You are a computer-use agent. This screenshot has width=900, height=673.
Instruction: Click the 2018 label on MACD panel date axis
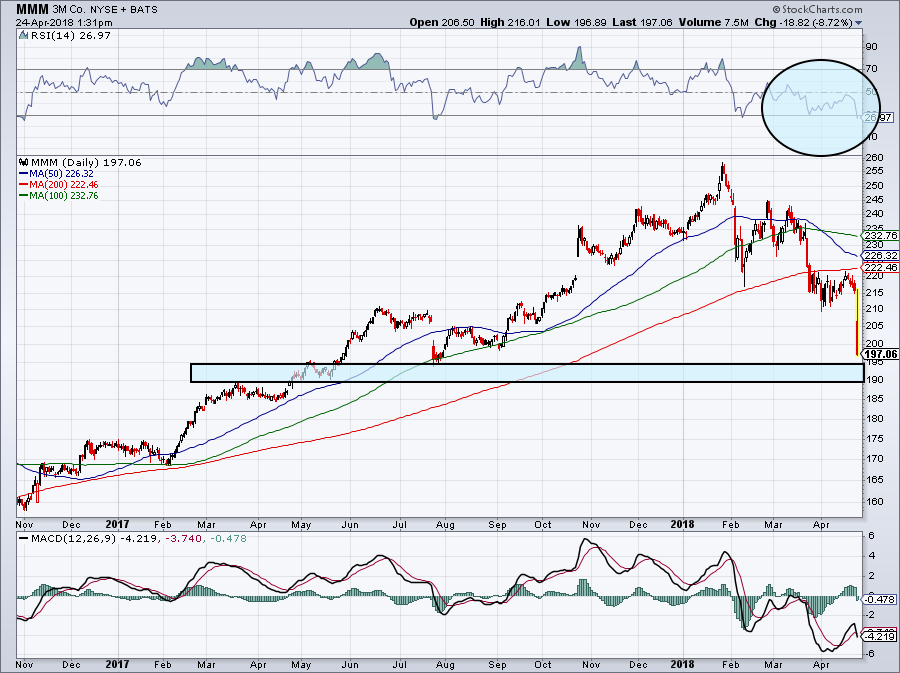click(x=682, y=664)
